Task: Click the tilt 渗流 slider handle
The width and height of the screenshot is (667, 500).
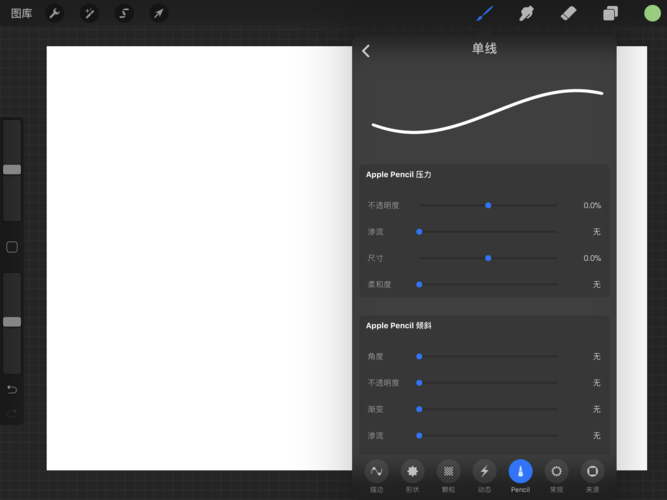Action: pyautogui.click(x=419, y=436)
